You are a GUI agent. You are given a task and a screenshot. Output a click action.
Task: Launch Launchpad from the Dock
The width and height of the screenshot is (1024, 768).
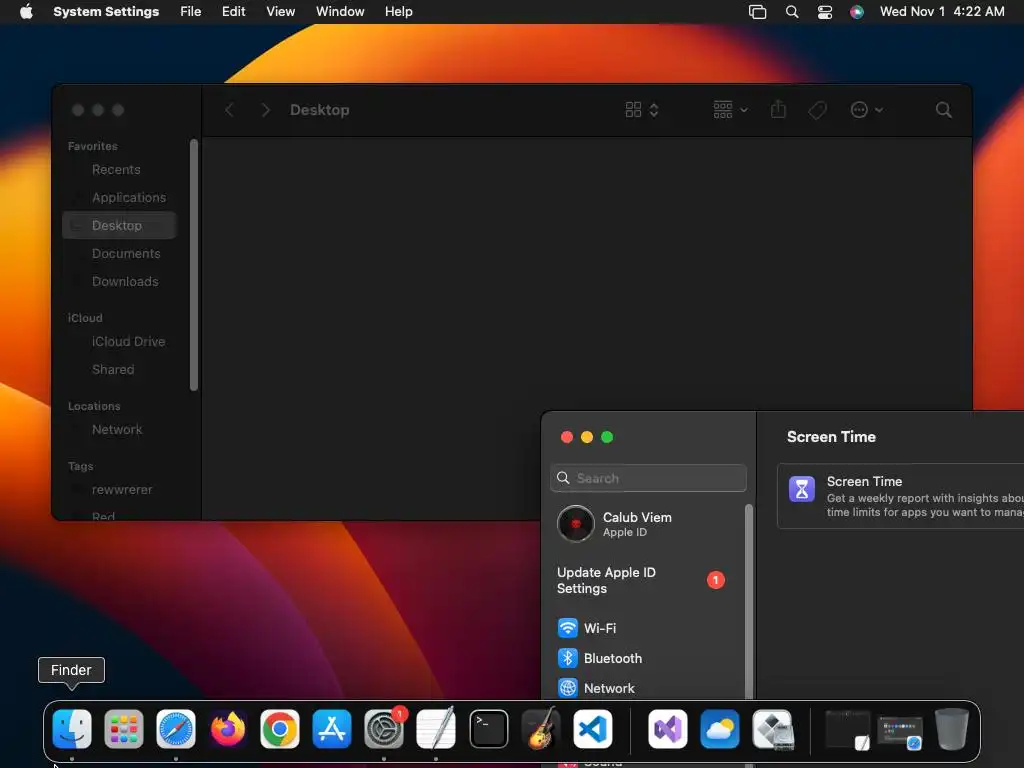click(123, 729)
